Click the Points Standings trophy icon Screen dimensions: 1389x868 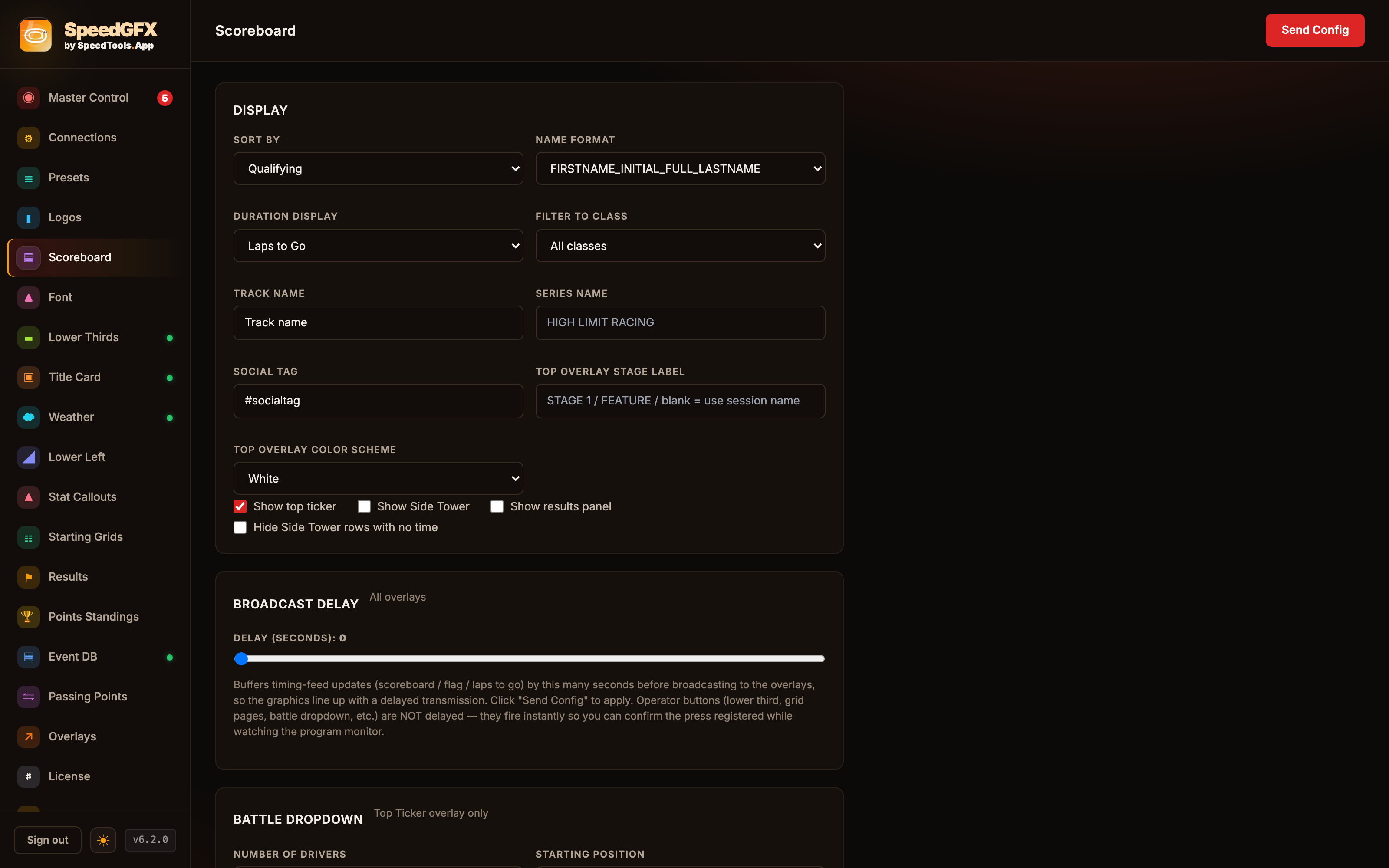point(29,617)
